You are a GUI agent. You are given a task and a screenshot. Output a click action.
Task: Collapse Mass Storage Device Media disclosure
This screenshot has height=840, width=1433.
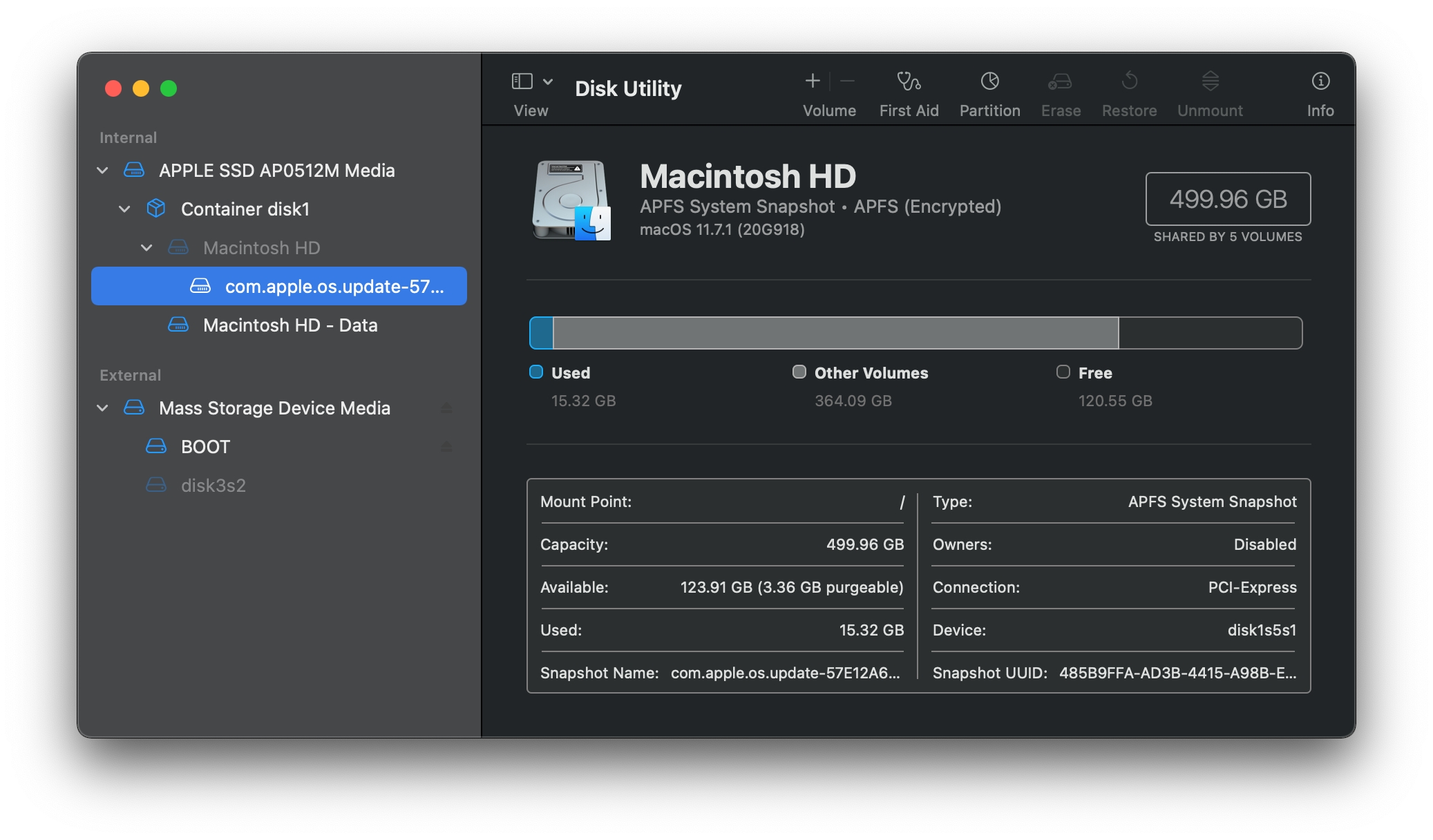click(102, 408)
